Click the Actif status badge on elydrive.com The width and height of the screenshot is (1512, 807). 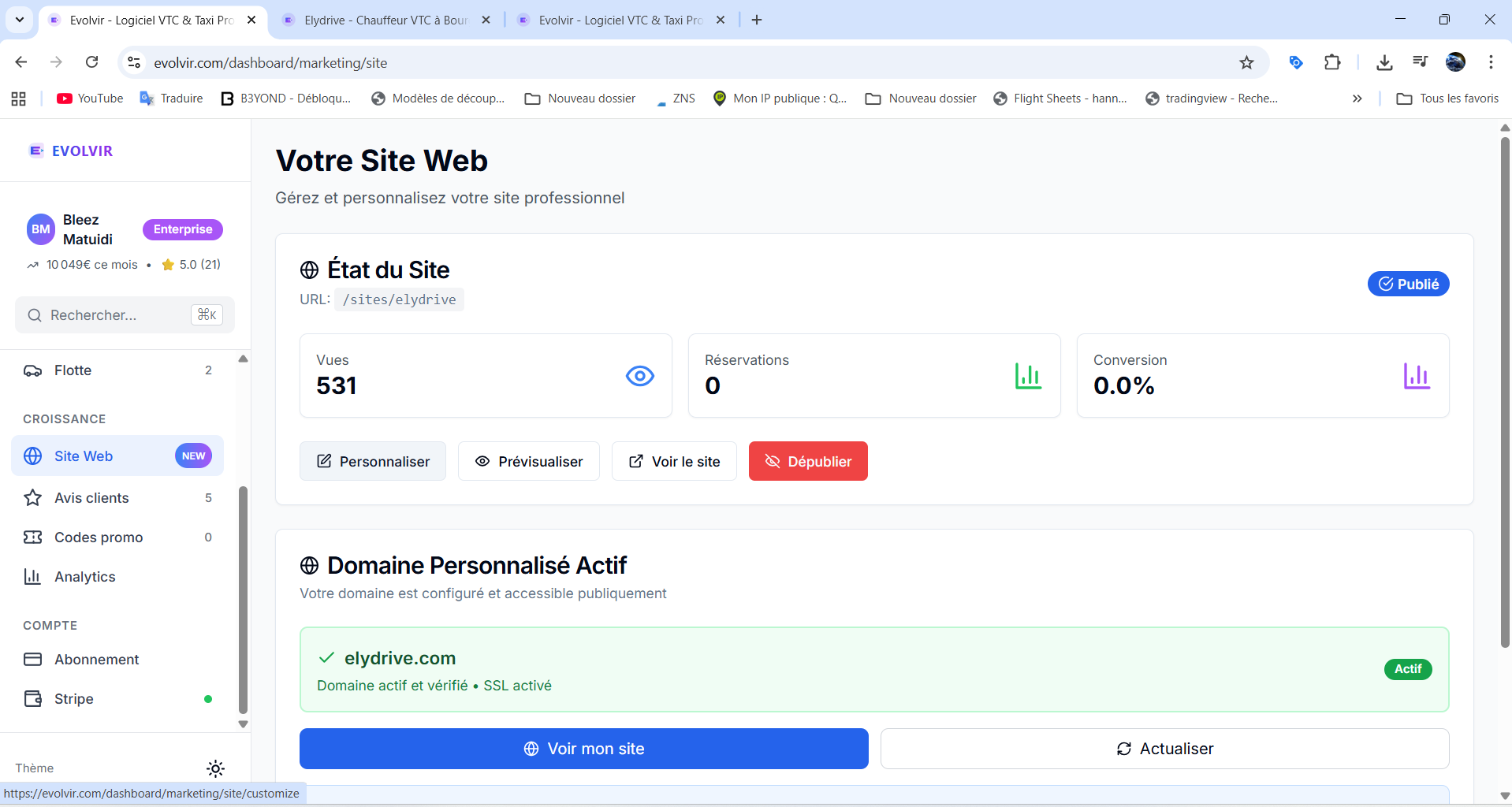(x=1408, y=669)
